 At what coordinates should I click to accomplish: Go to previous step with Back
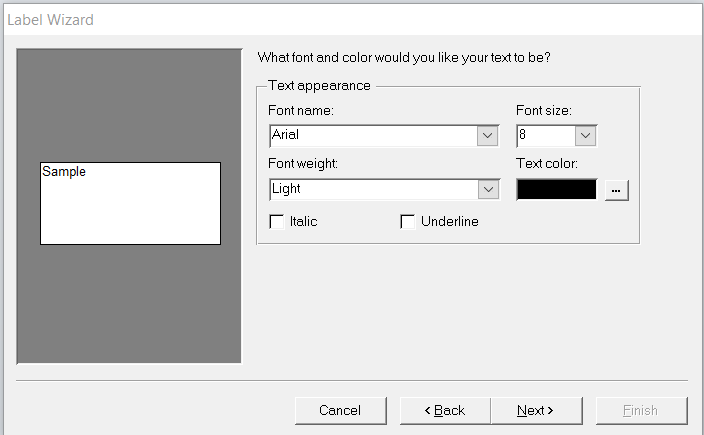click(445, 410)
